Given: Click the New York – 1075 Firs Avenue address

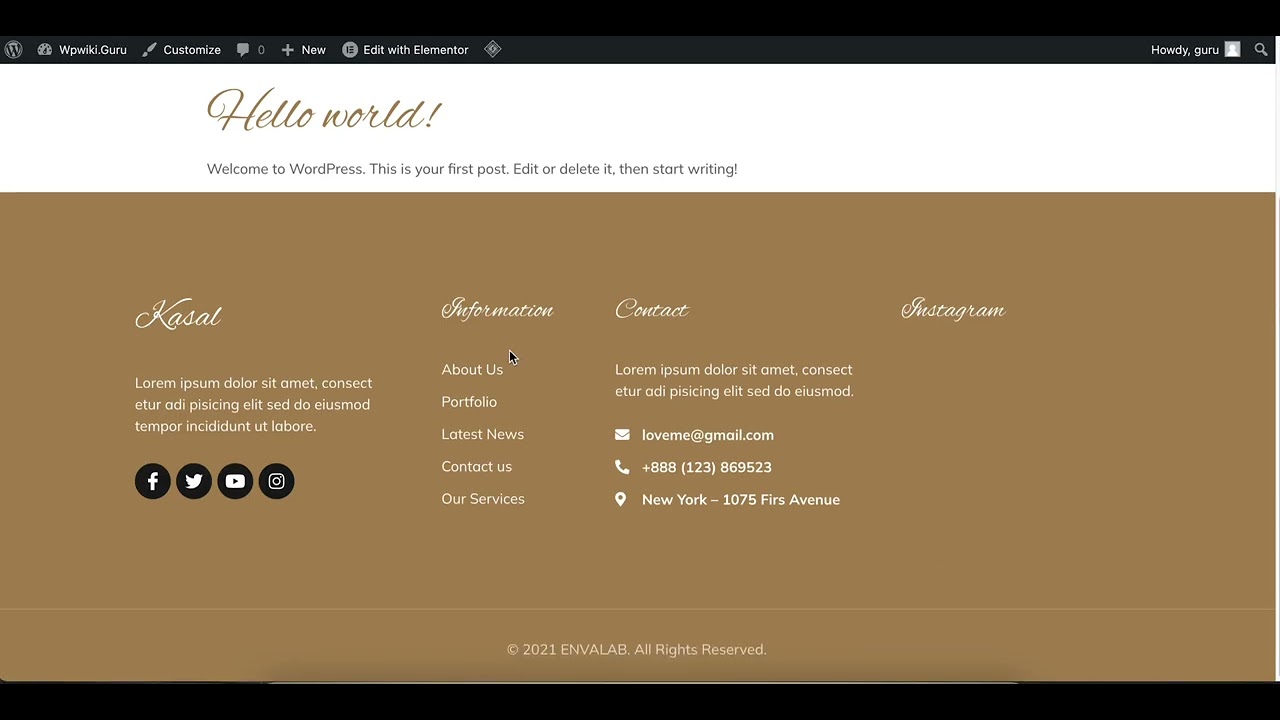Looking at the screenshot, I should (x=741, y=500).
